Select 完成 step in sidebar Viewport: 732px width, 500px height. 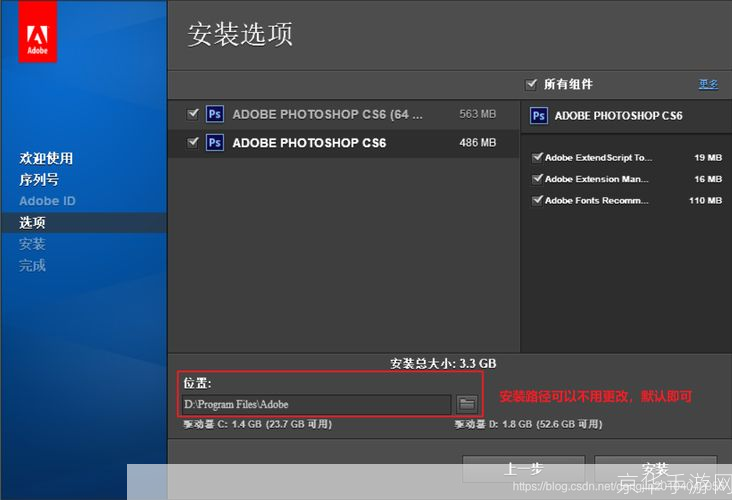click(32, 266)
